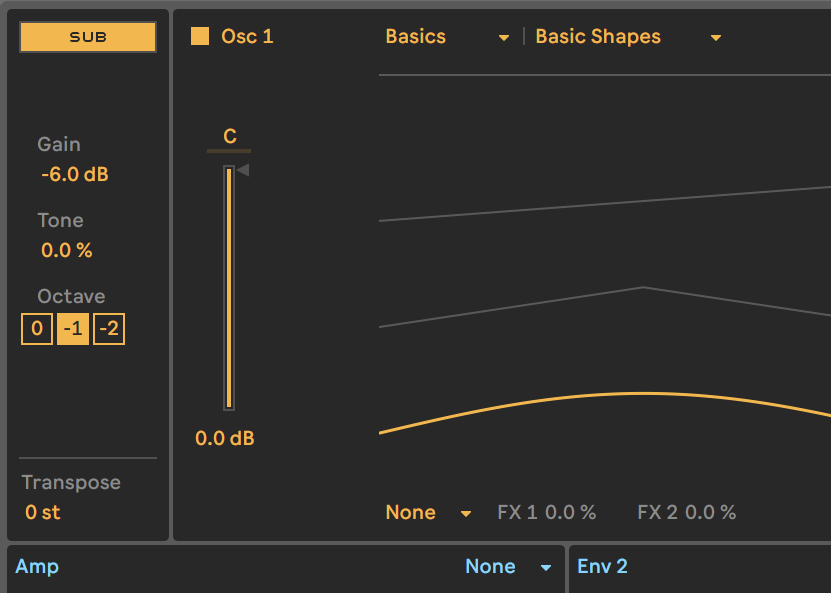Select the Env 2 tab

[x=603, y=567]
